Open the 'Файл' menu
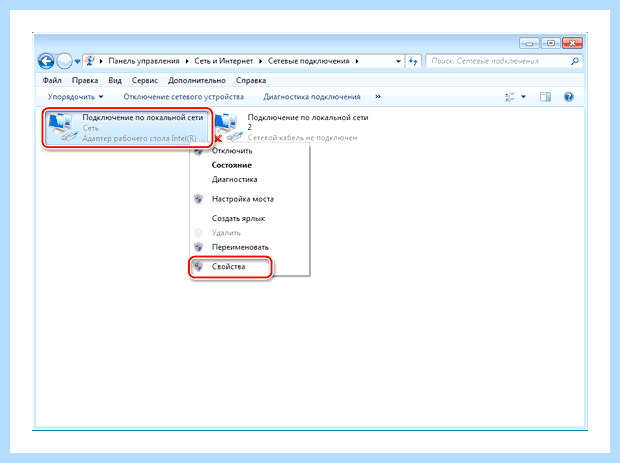The height and width of the screenshot is (463, 620). coord(52,80)
